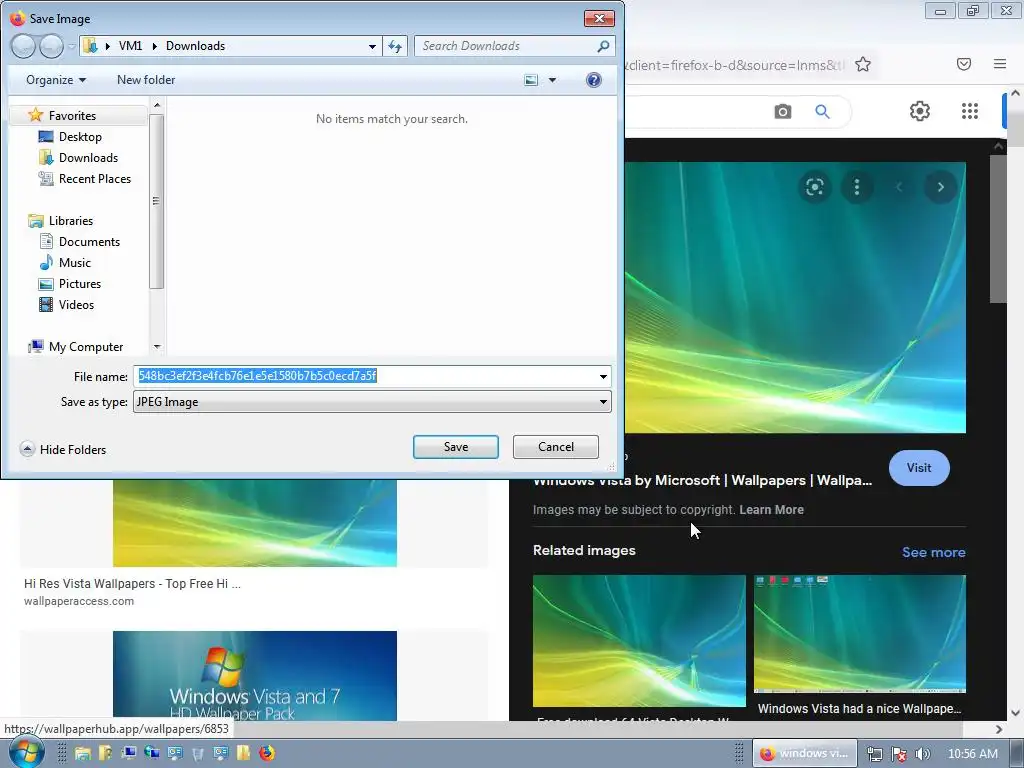Open the Windows Vista and 7 HD Wallpaper Pack image

pos(255,676)
